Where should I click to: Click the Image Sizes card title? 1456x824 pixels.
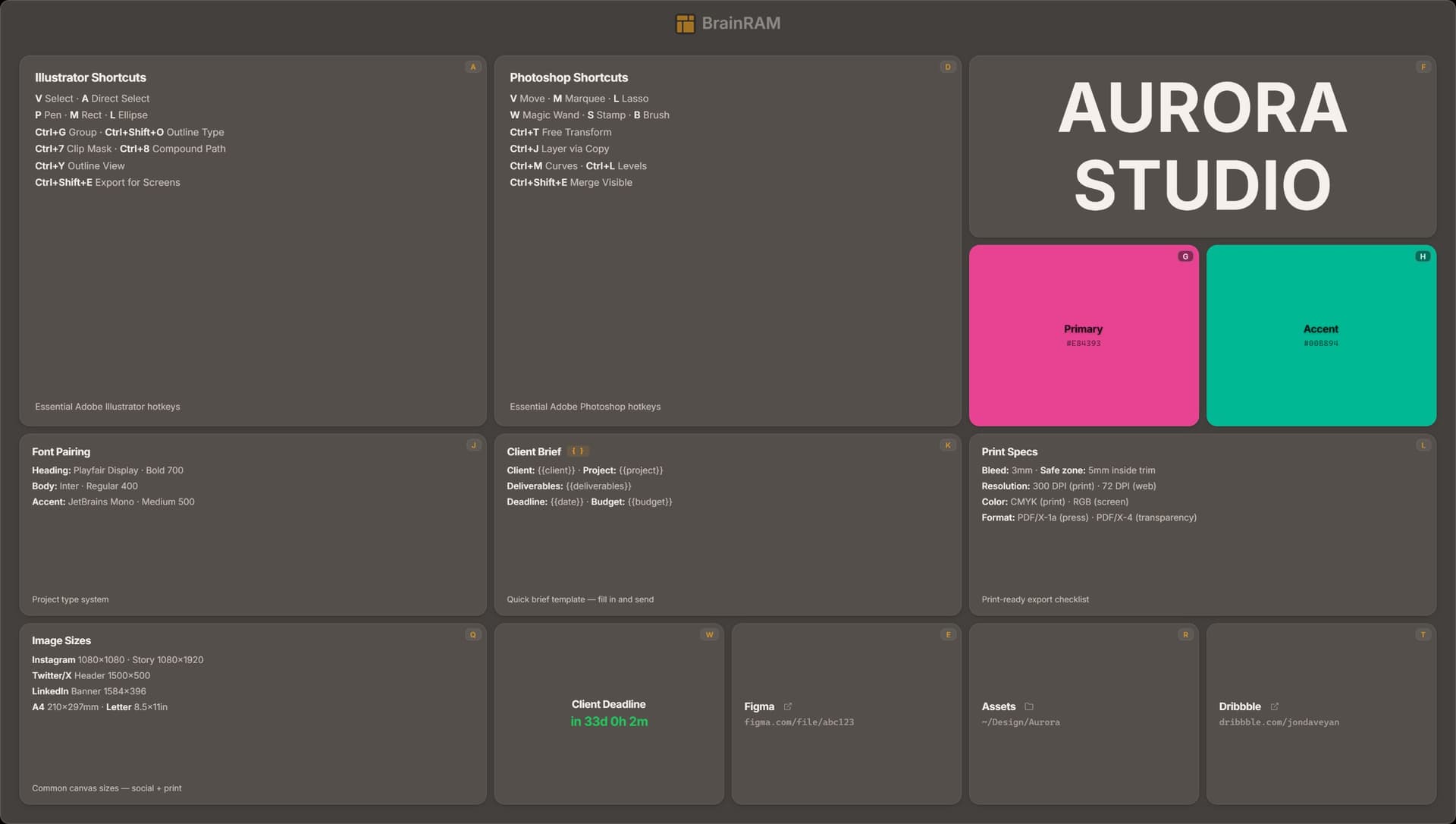point(61,640)
